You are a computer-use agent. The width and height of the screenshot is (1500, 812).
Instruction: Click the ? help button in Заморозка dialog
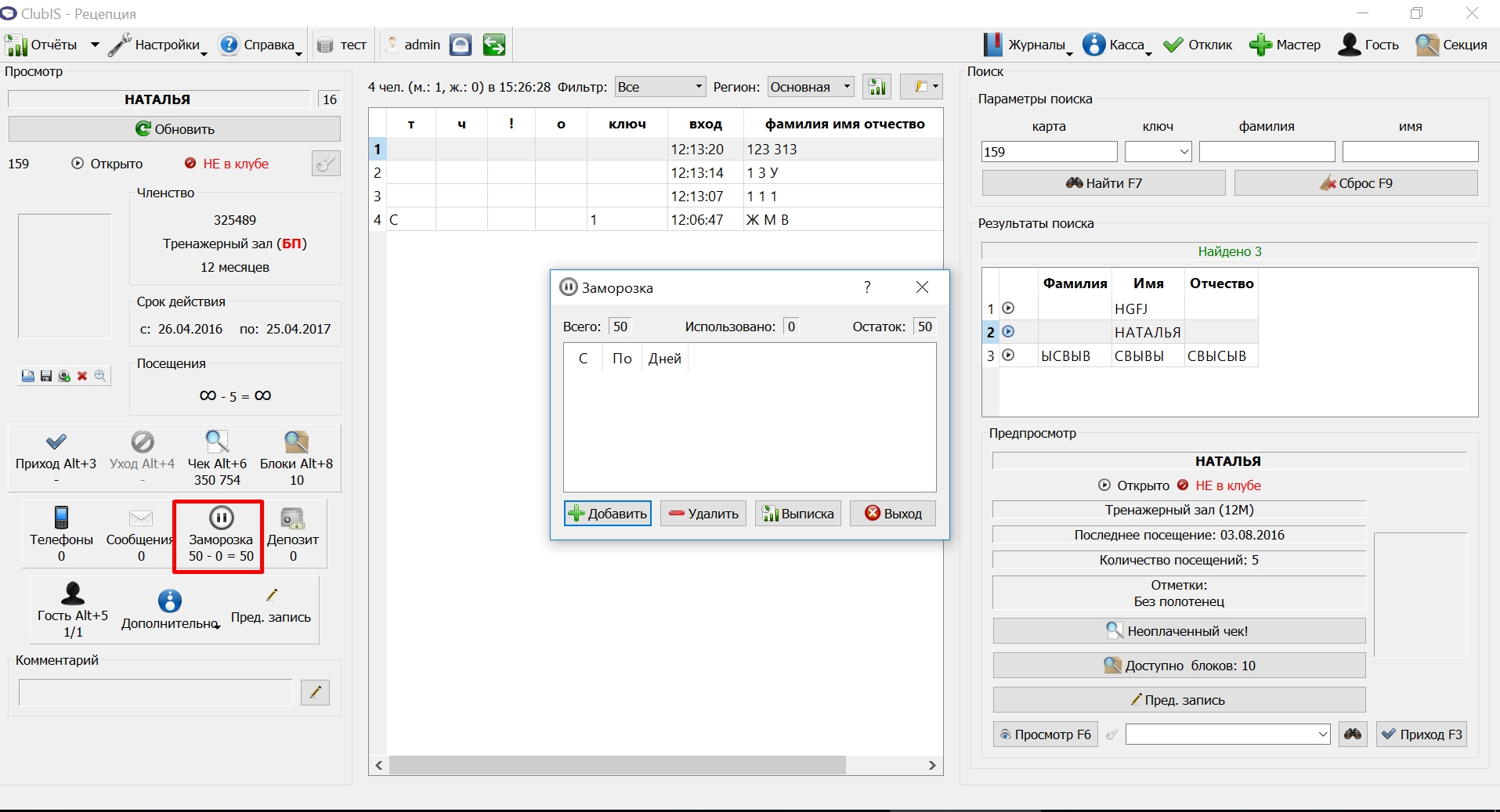point(867,287)
